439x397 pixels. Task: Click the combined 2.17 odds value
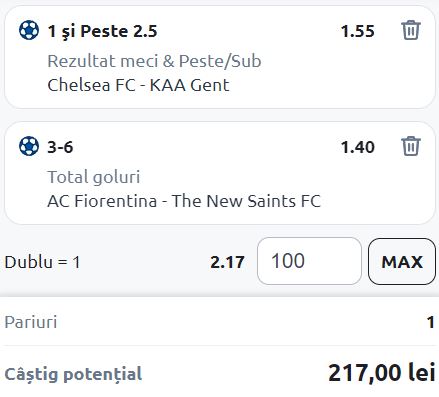[x=227, y=262]
